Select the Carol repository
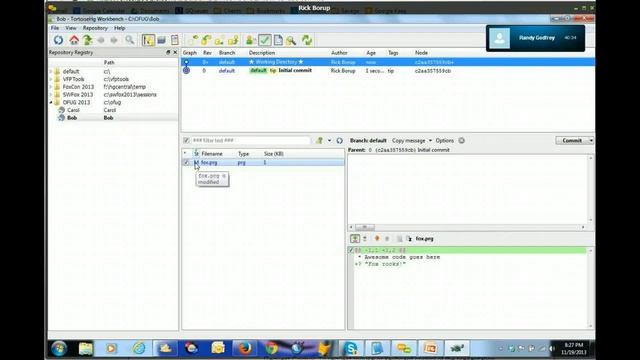The image size is (640, 360). click(73, 110)
